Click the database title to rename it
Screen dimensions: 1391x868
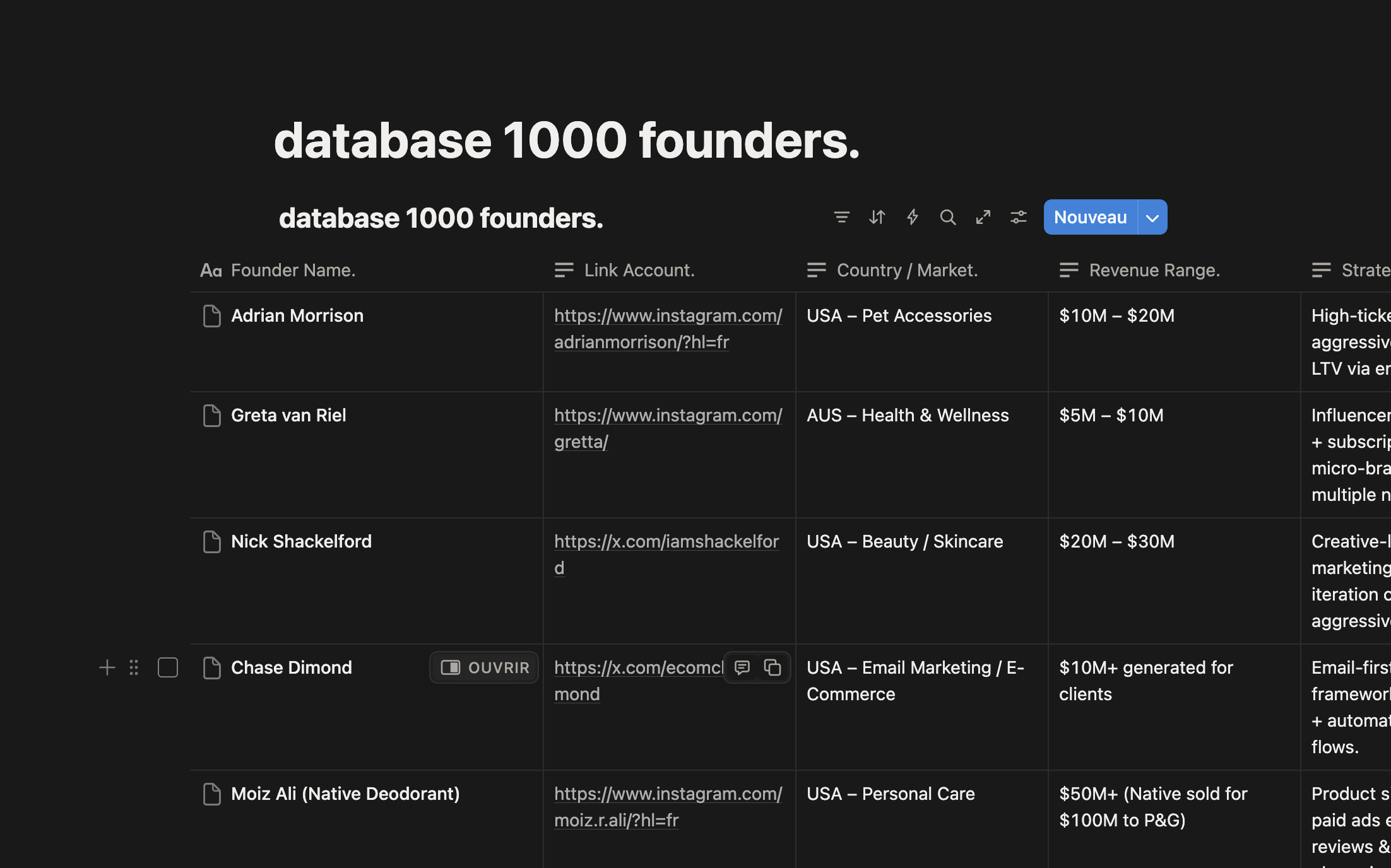[x=442, y=218]
